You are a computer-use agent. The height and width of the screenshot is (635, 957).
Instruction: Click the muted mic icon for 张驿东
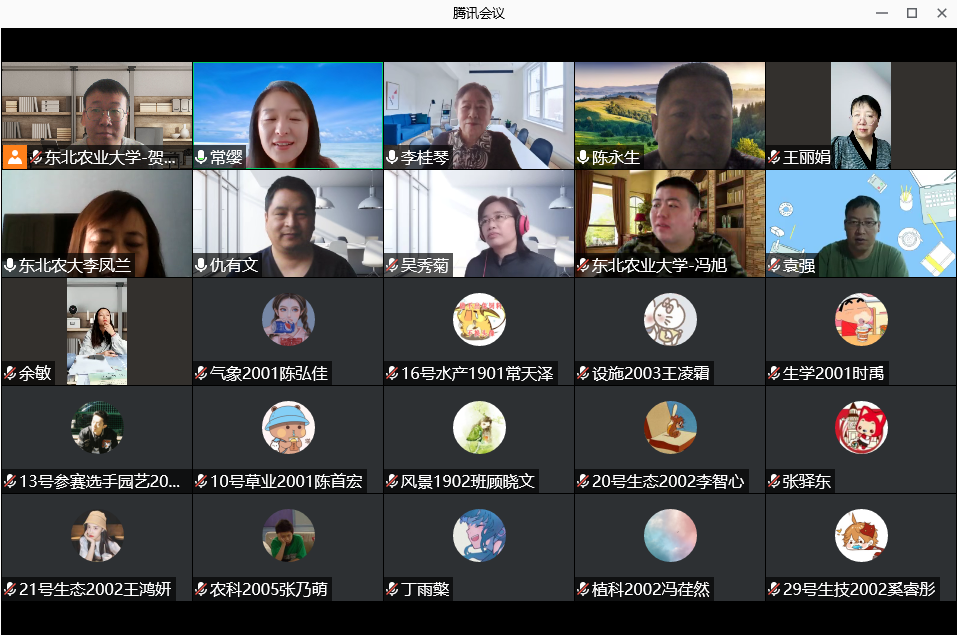(x=774, y=482)
